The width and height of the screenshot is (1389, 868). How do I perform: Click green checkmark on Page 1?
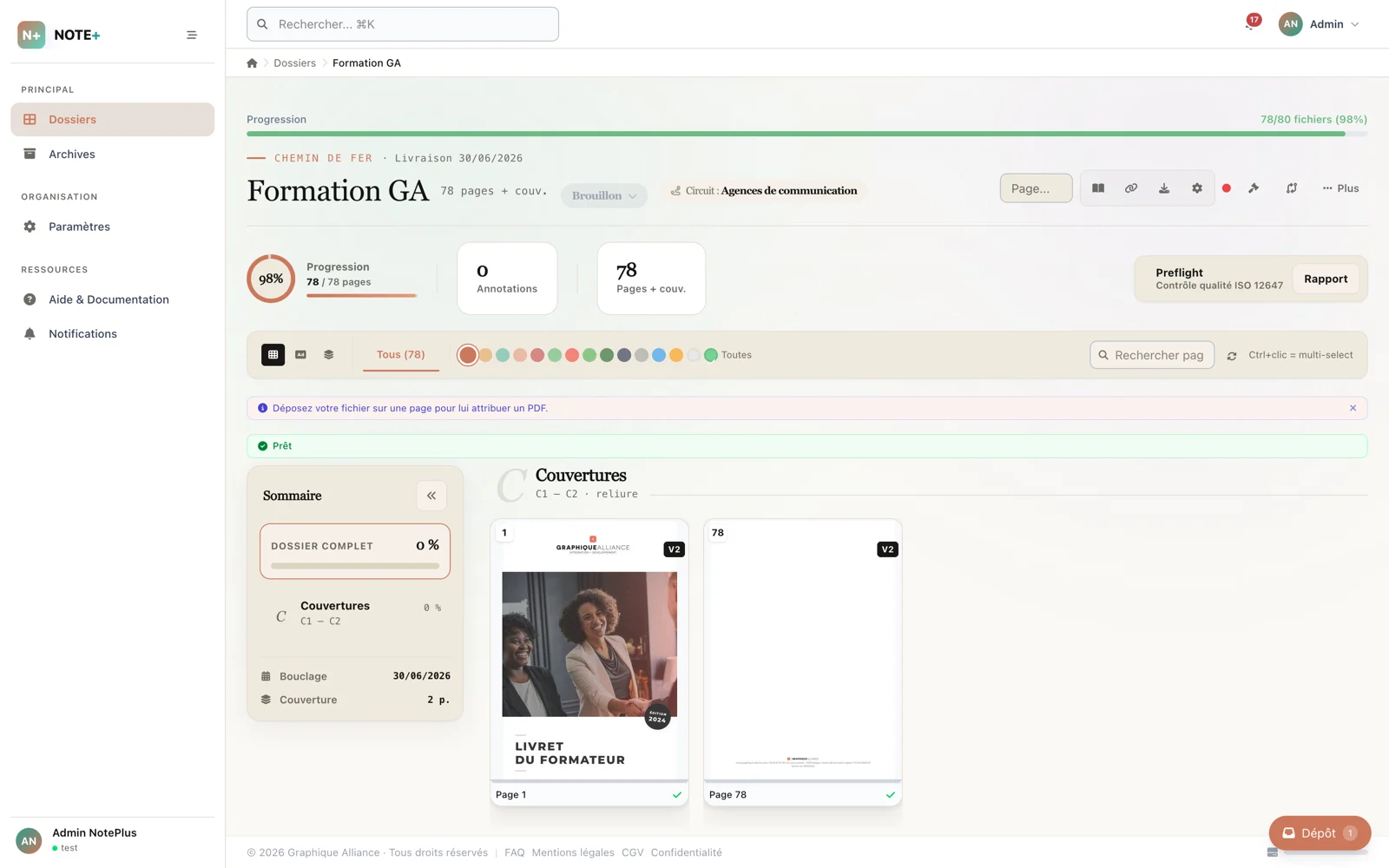pos(677,795)
